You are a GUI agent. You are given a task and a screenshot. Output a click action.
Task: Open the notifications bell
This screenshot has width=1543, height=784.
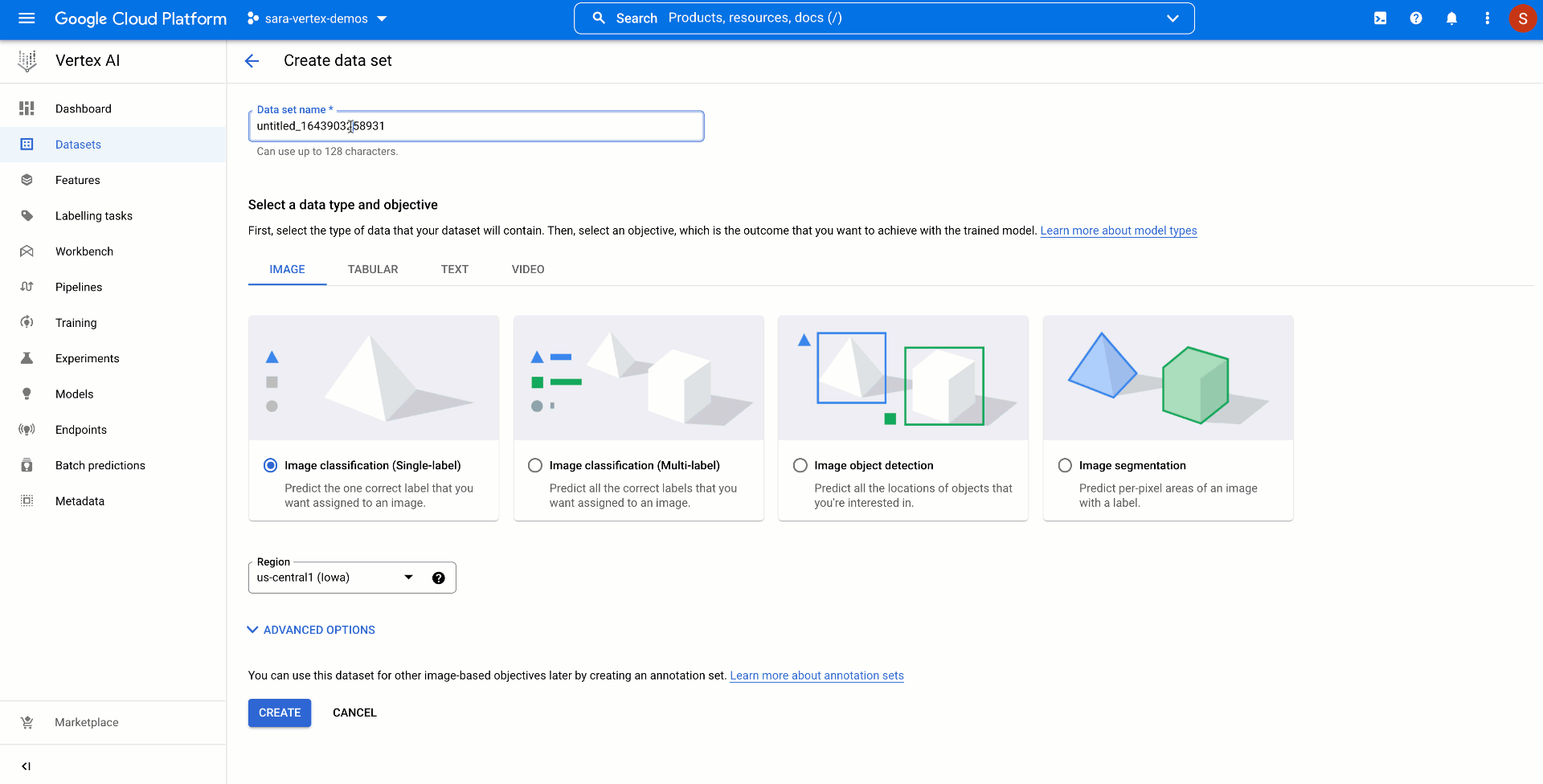click(1451, 18)
